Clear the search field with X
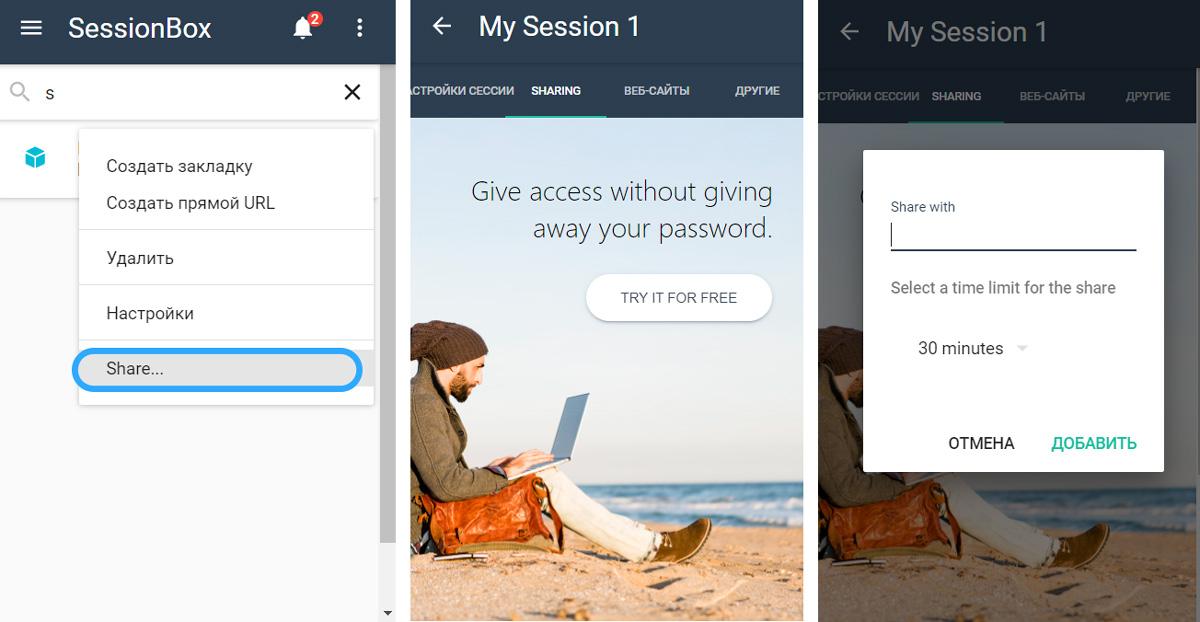 point(352,92)
